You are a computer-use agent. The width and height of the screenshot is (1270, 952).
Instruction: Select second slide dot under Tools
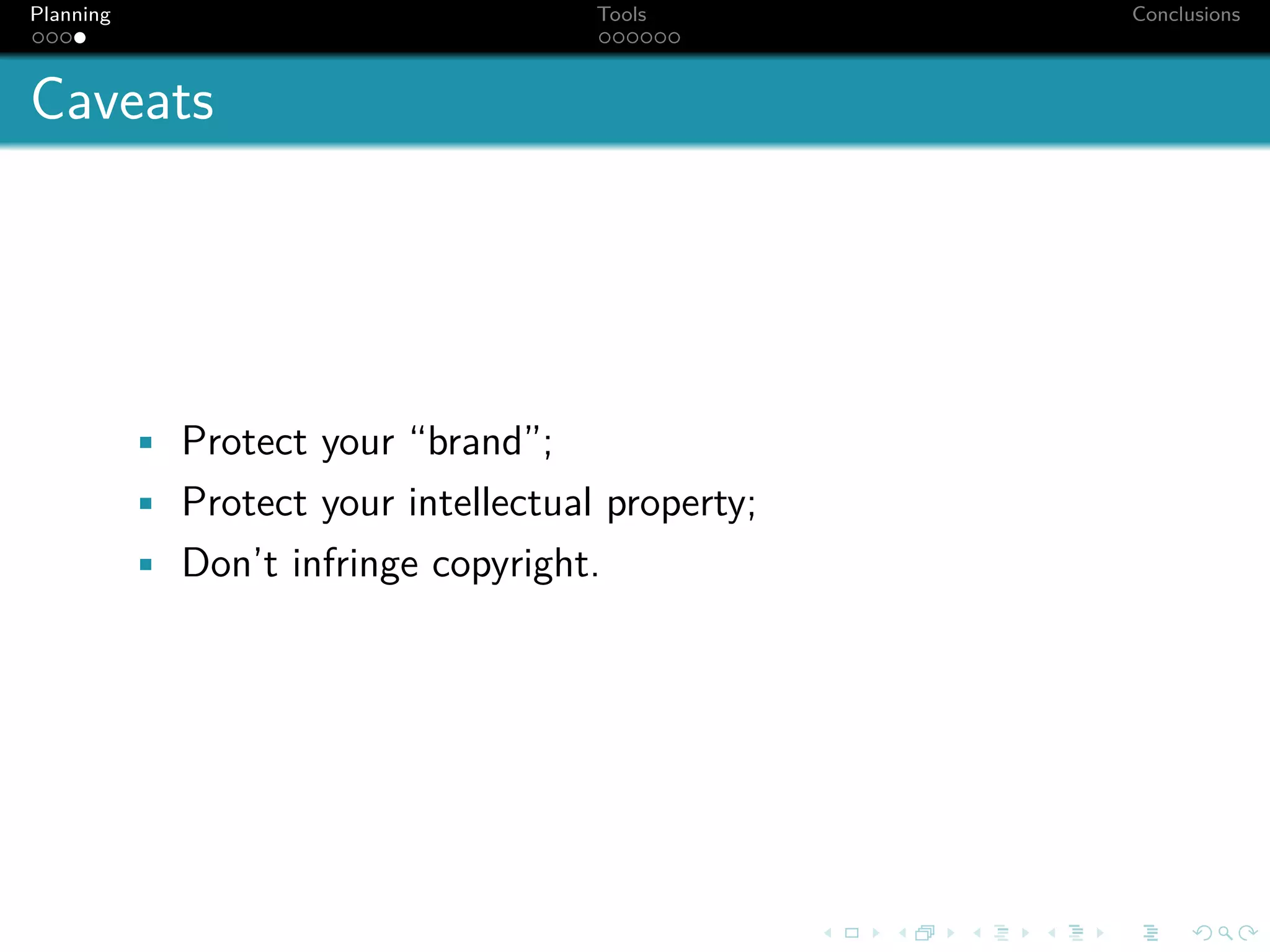[x=618, y=38]
